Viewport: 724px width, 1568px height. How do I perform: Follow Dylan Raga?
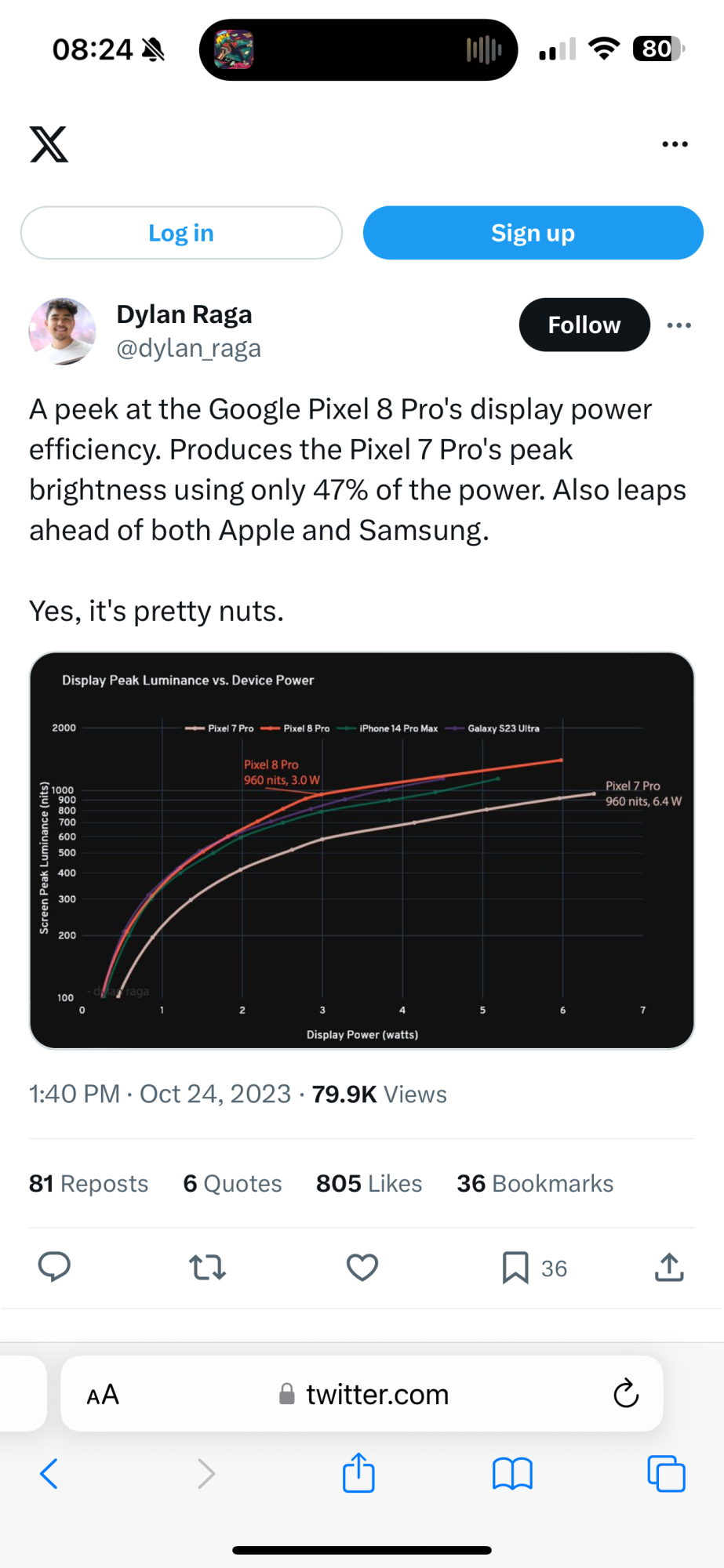point(584,325)
